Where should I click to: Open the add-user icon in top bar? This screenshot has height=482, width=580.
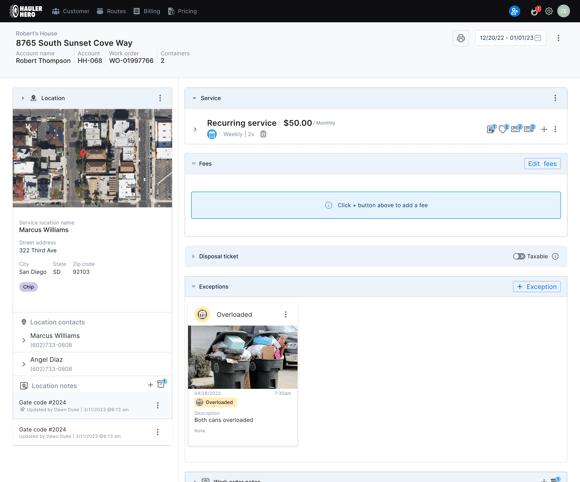(x=514, y=11)
